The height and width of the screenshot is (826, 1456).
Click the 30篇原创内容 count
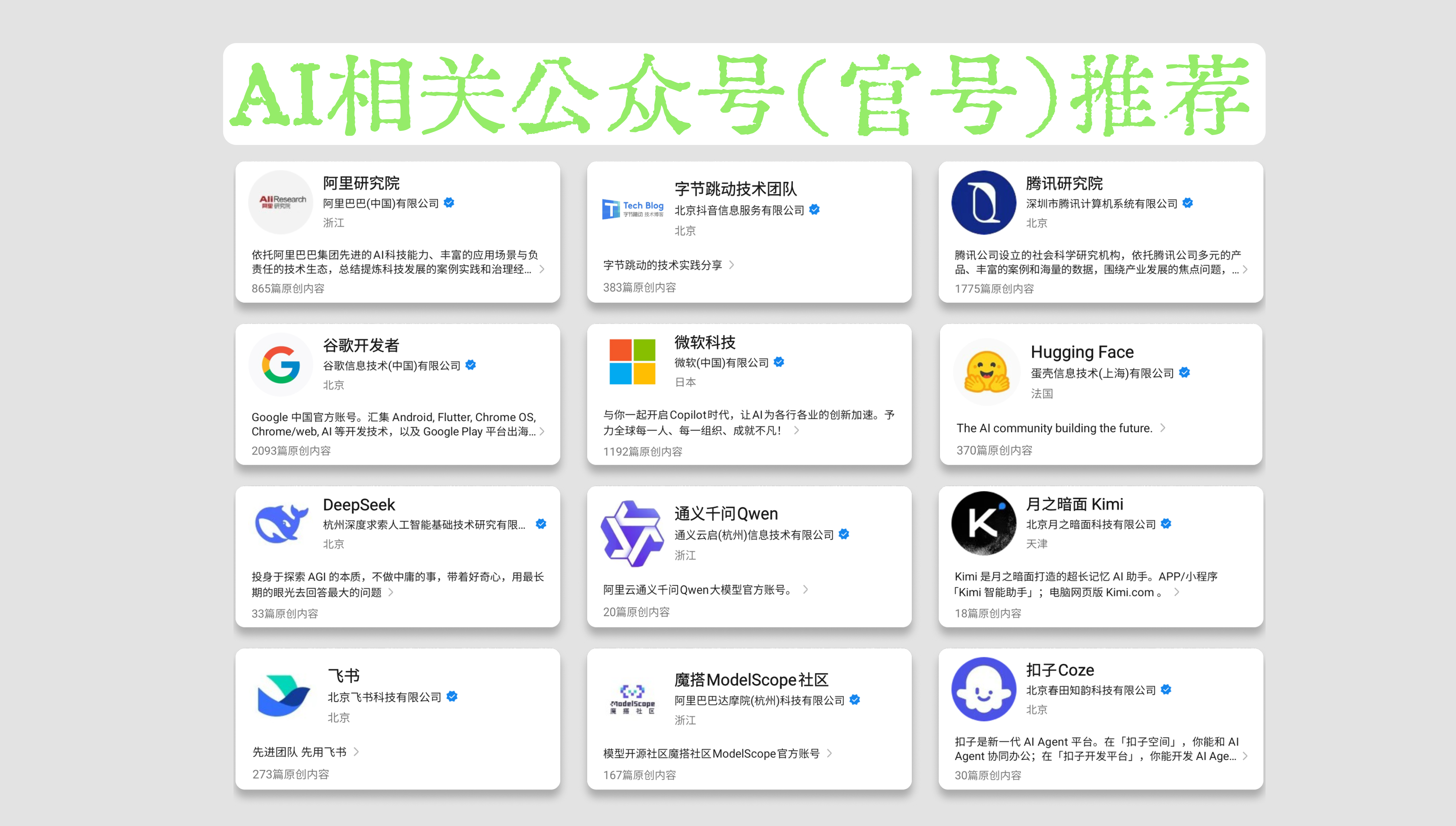(x=988, y=775)
